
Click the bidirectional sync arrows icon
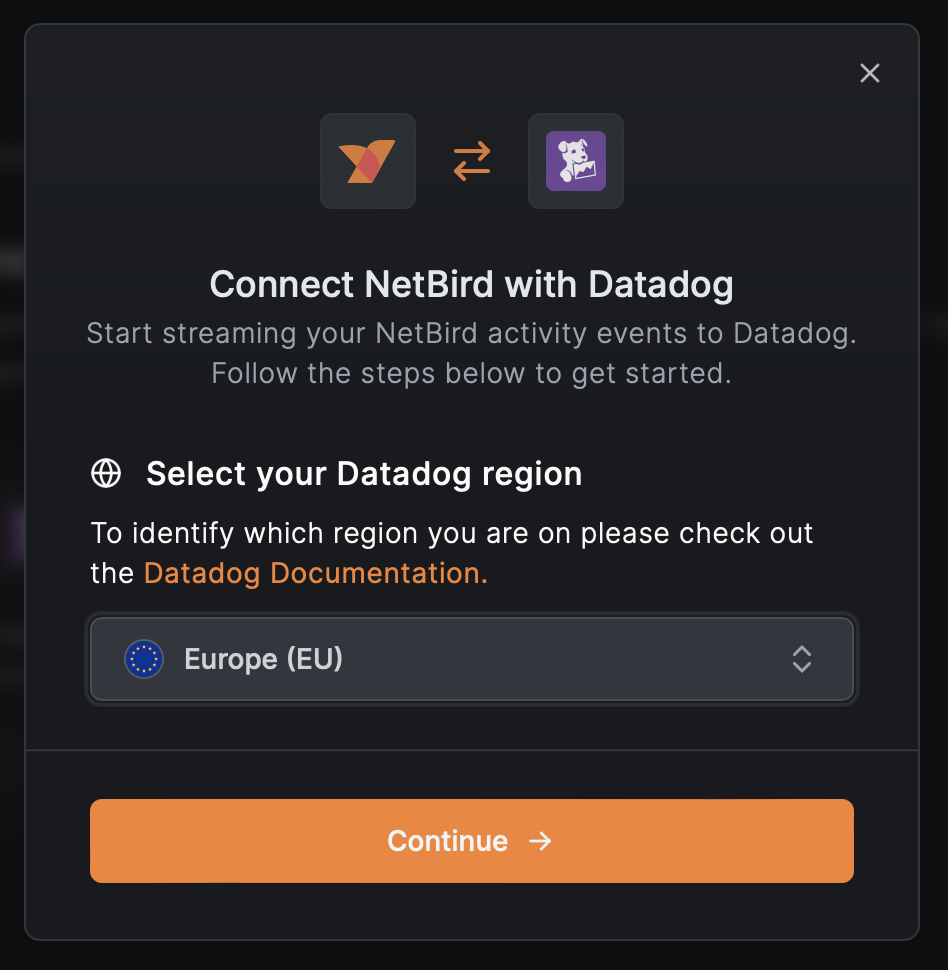(x=471, y=160)
